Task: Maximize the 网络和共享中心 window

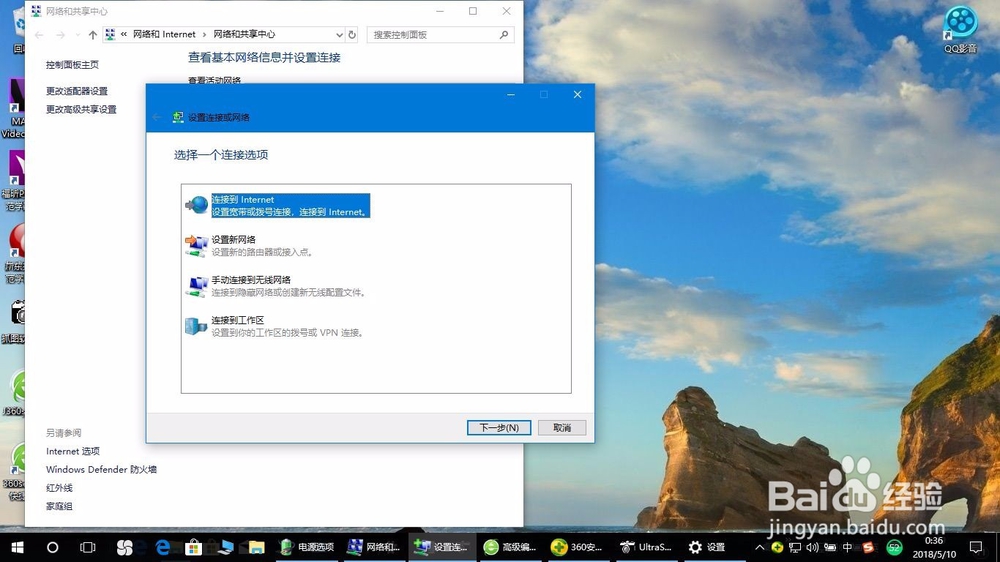Action: (473, 11)
